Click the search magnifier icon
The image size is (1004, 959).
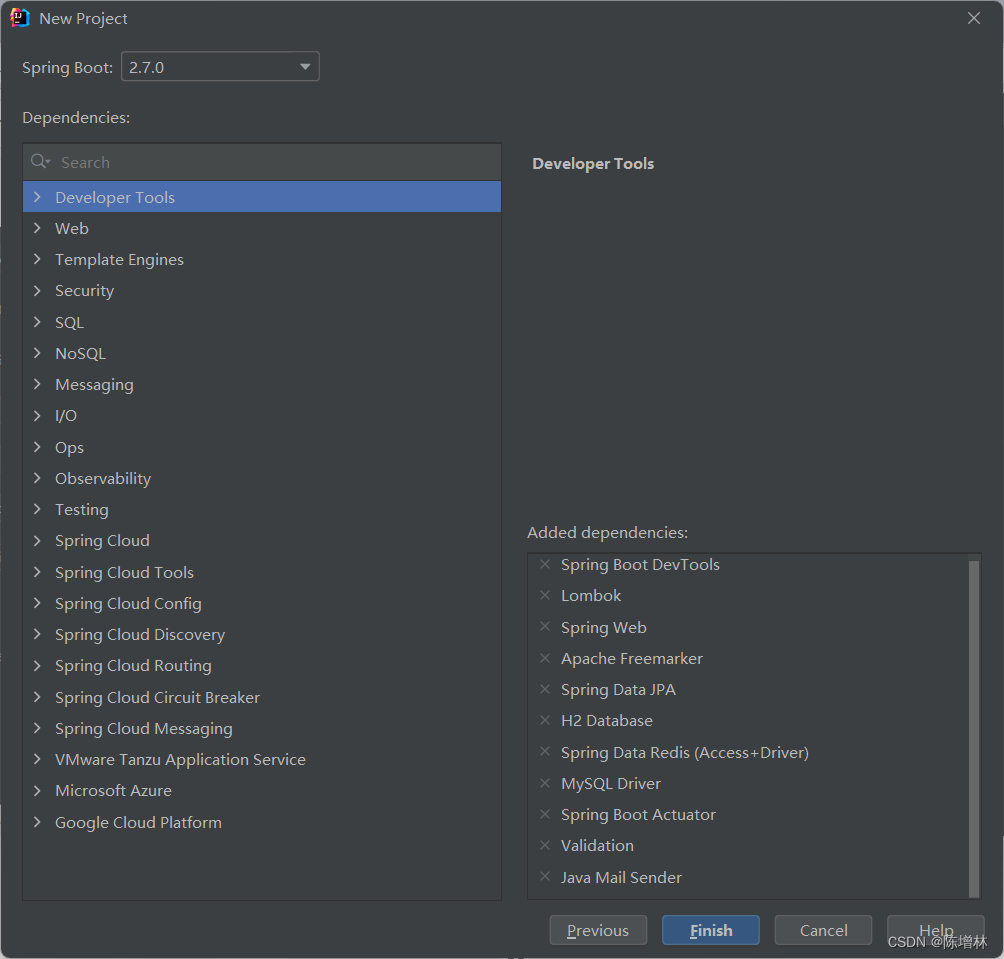tap(40, 161)
